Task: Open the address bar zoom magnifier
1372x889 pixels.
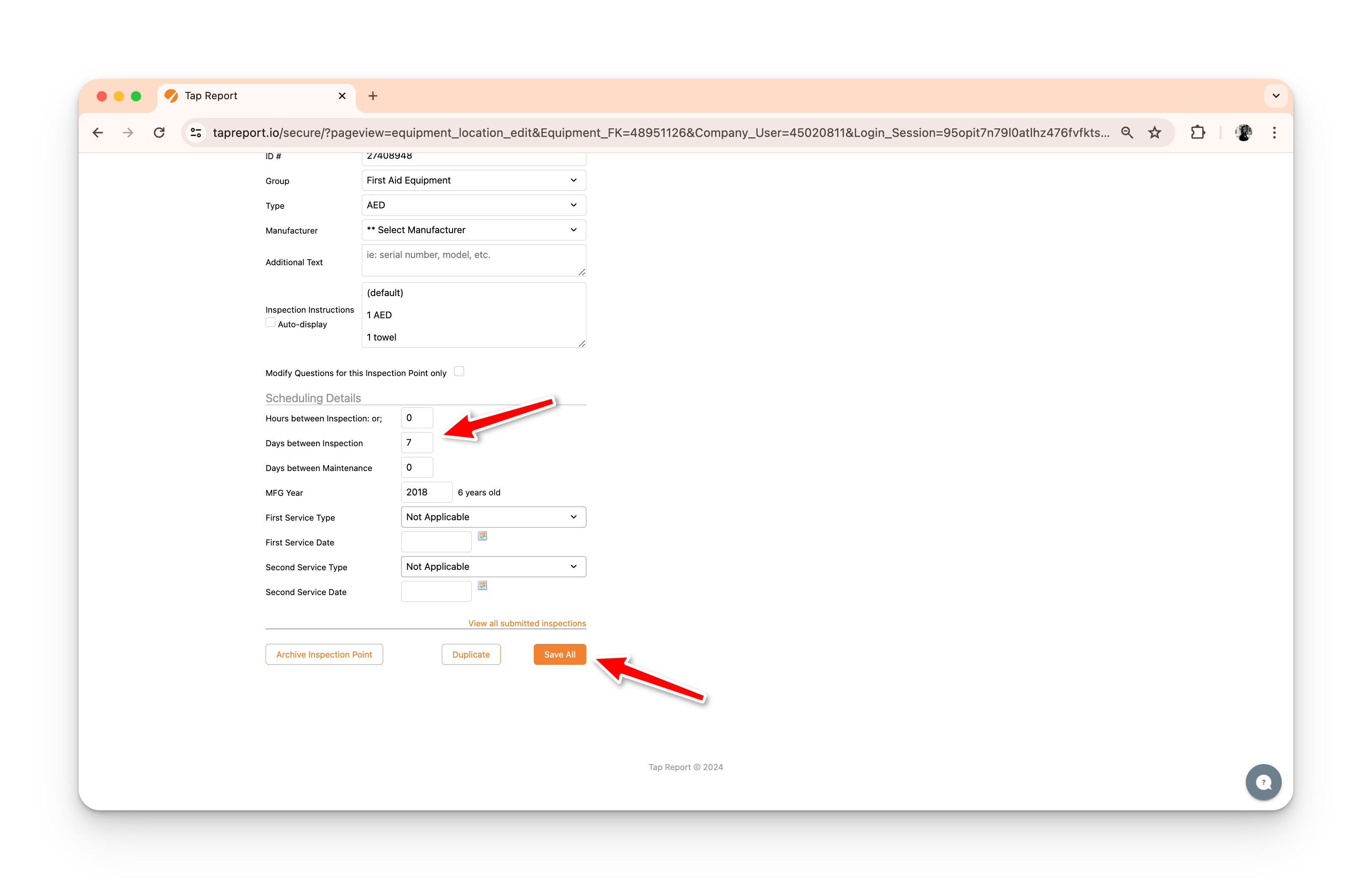Action: pos(1127,133)
